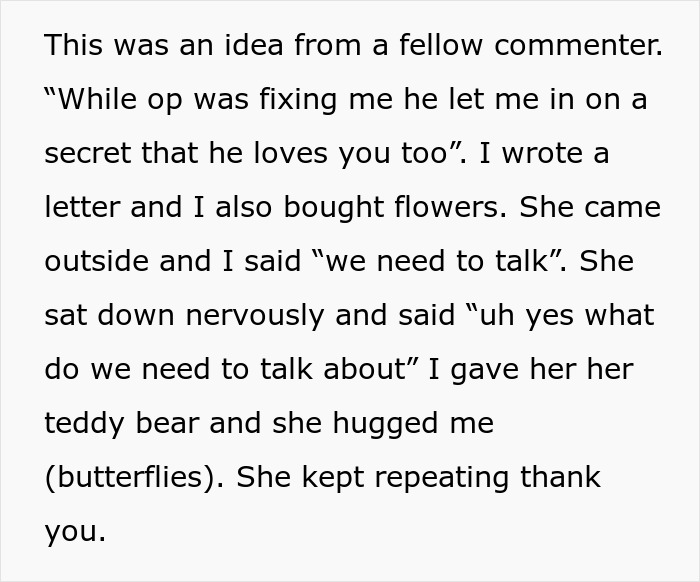Click the word "letter"
The height and width of the screenshot is (582, 700).
point(84,208)
